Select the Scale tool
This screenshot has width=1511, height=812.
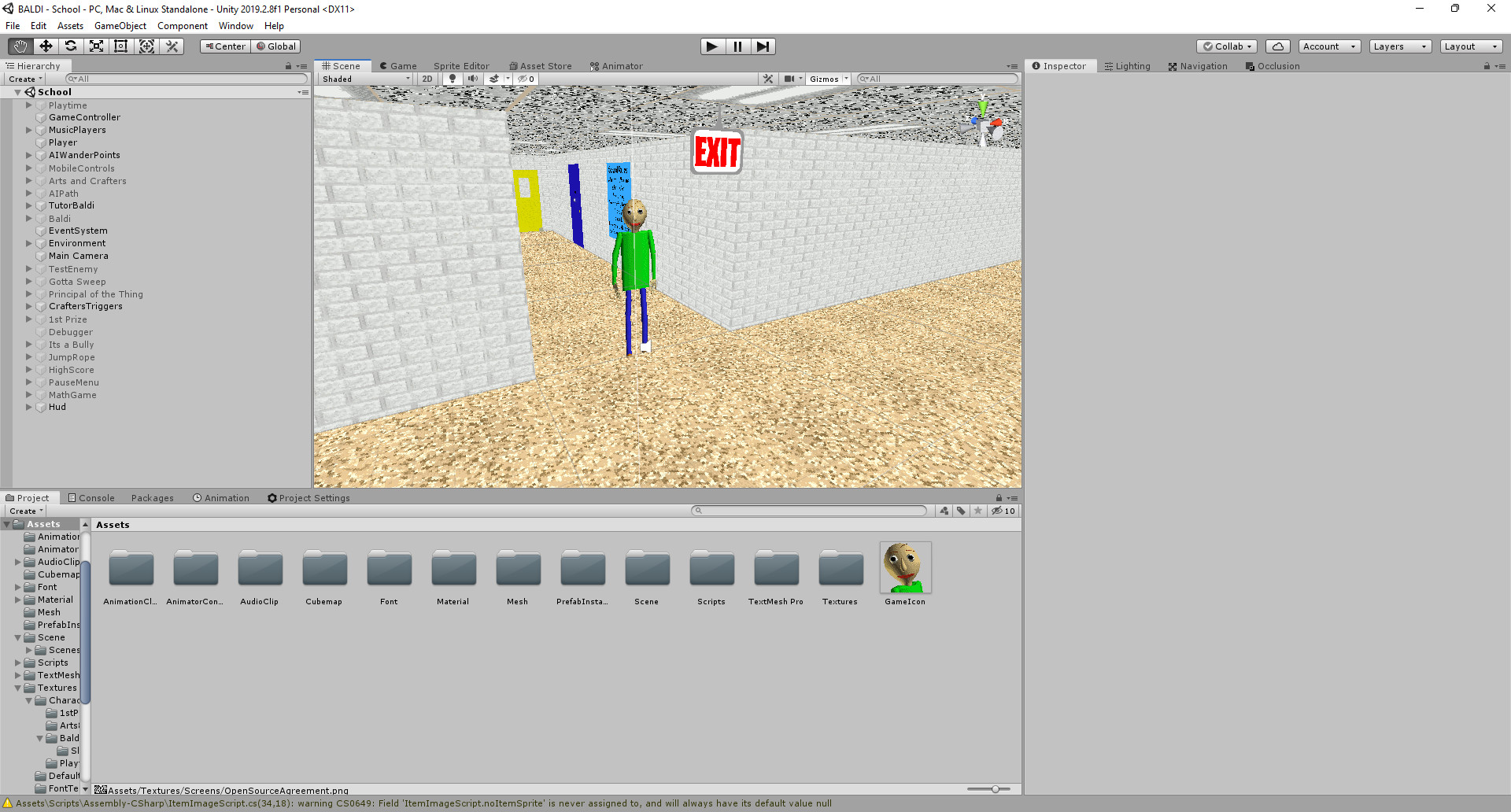pos(96,46)
